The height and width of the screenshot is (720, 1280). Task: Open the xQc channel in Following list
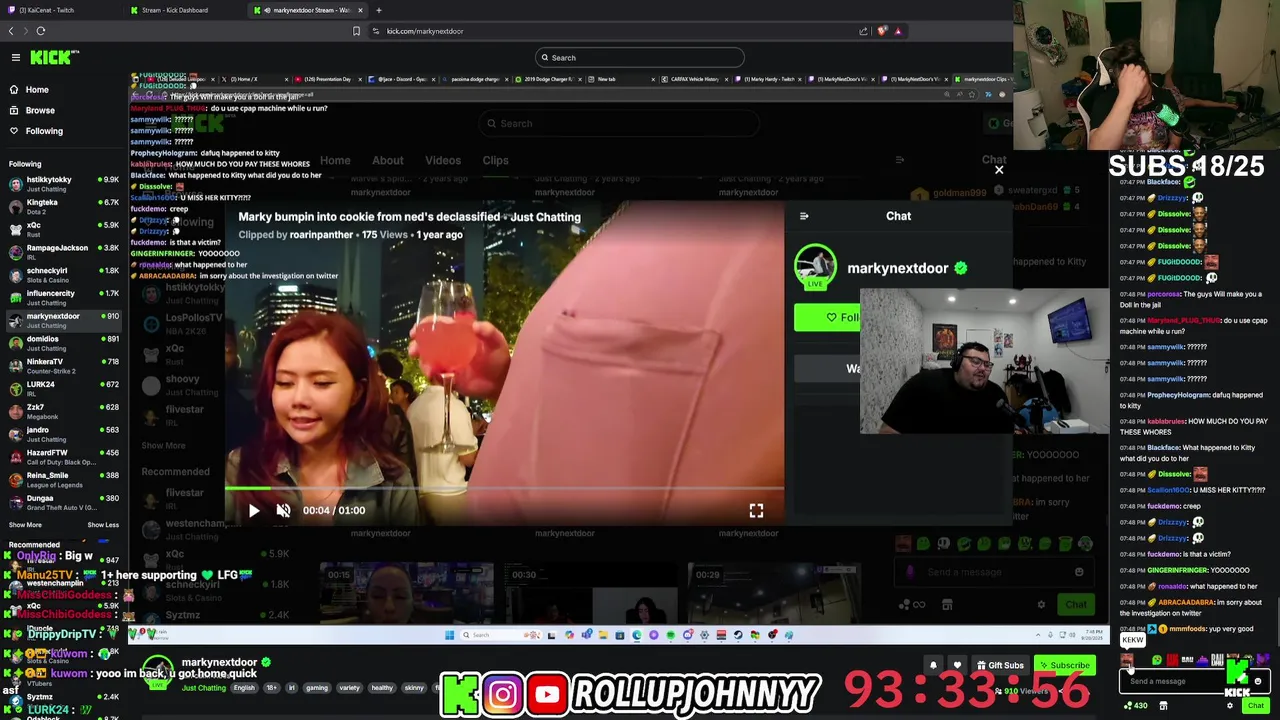coord(62,230)
